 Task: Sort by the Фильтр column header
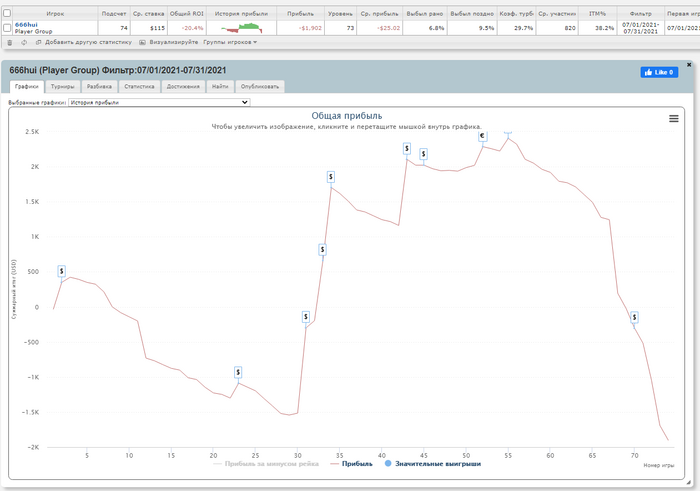coord(640,13)
